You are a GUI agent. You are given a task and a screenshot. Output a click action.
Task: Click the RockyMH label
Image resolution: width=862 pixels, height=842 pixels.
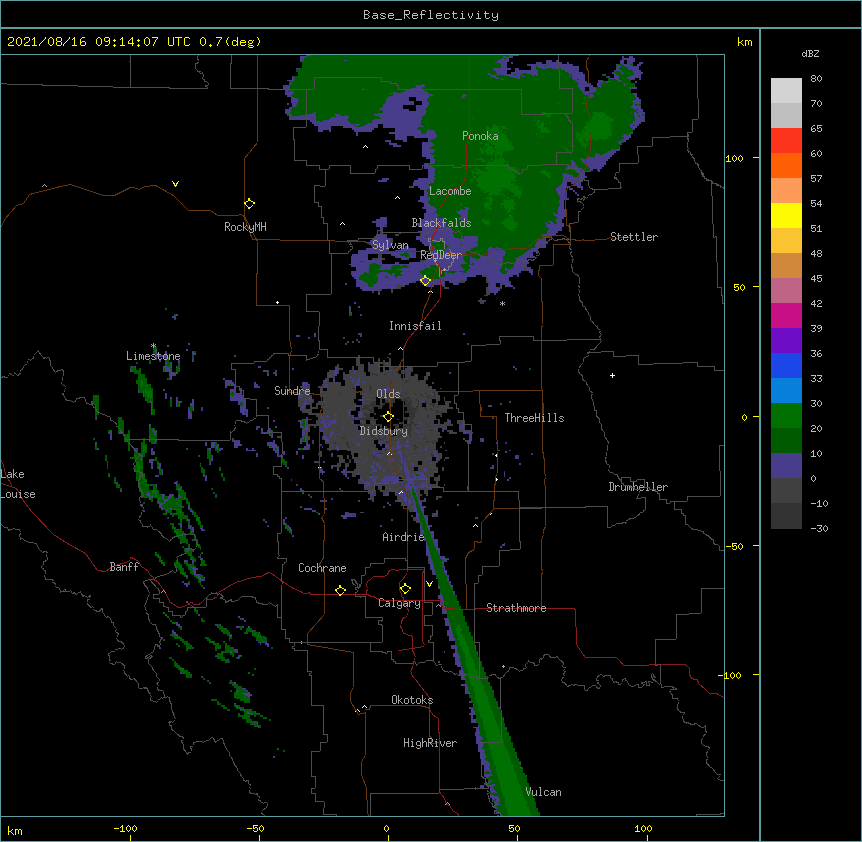pos(245,226)
